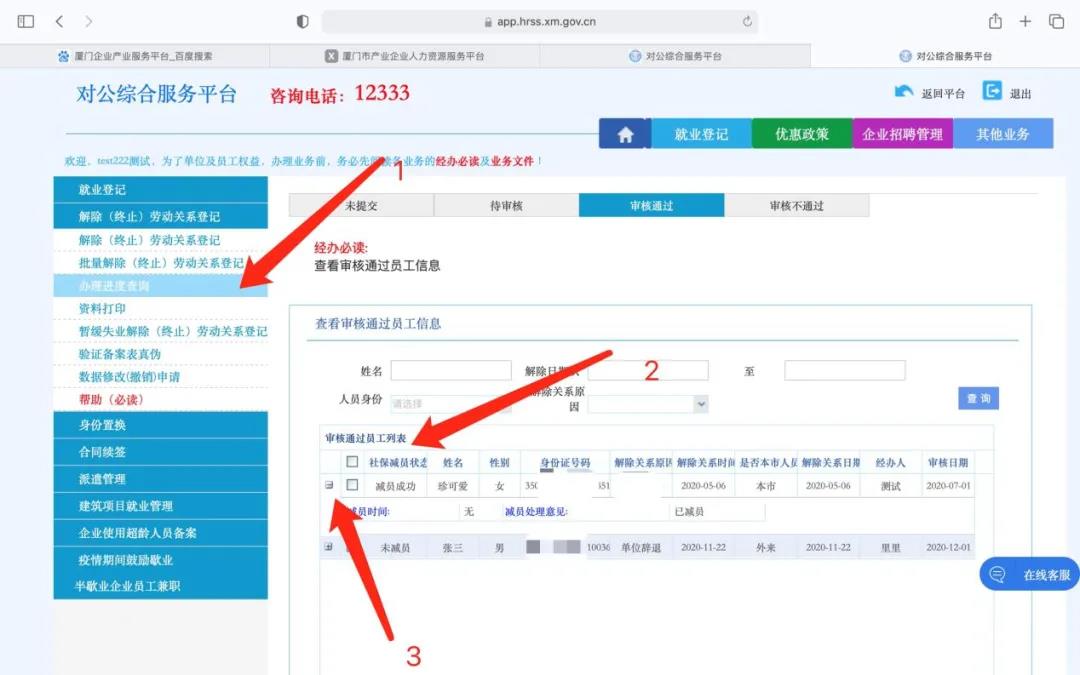Expand the 张三 未减员 row details

[329, 547]
